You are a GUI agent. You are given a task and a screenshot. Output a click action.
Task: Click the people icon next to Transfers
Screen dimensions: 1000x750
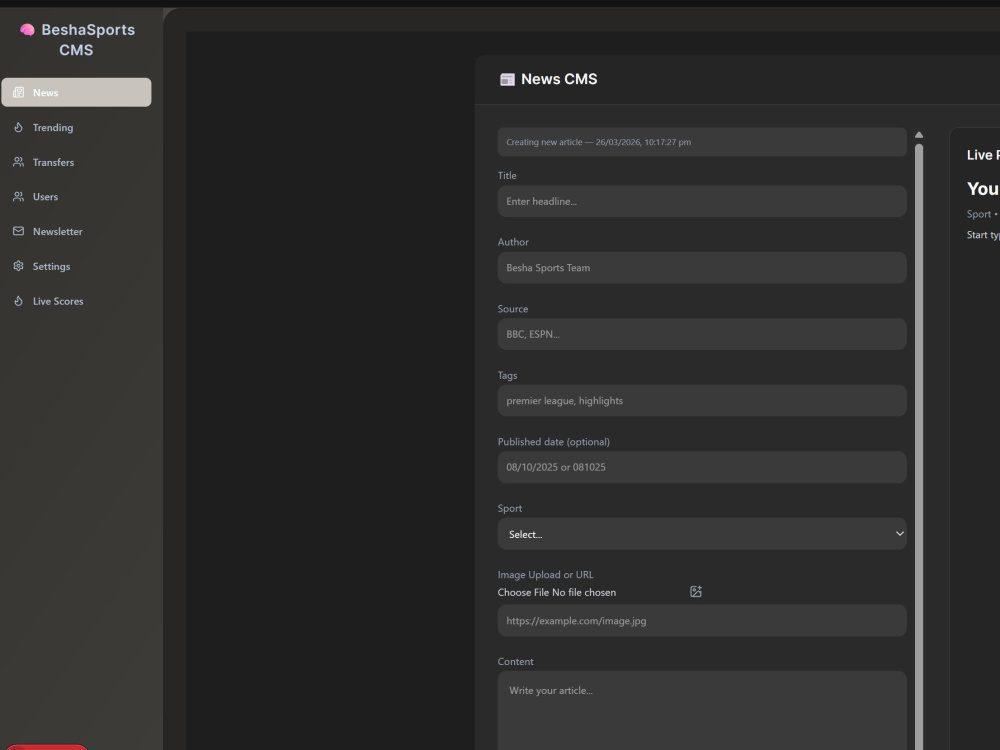(18, 162)
